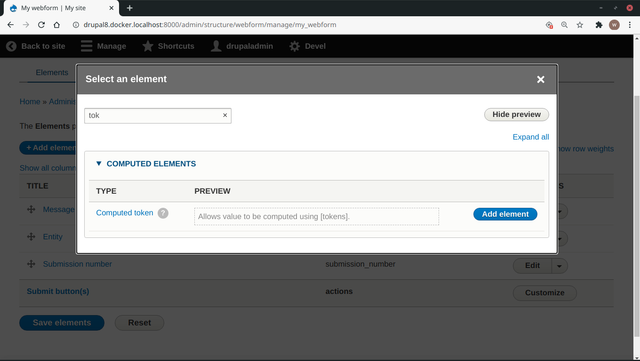Click the browser back arrow

pos(11,25)
